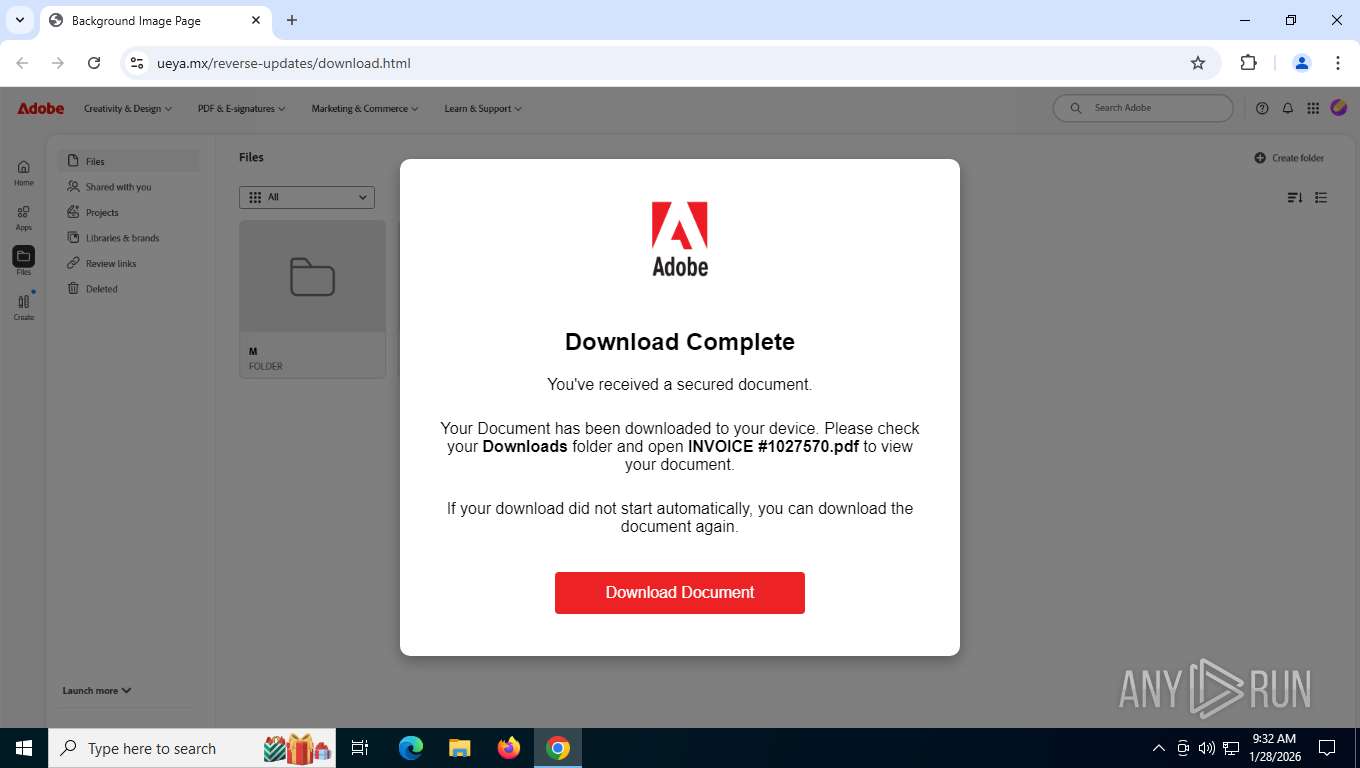
Task: Click the Adobe logo in the dialog
Action: 680,239
